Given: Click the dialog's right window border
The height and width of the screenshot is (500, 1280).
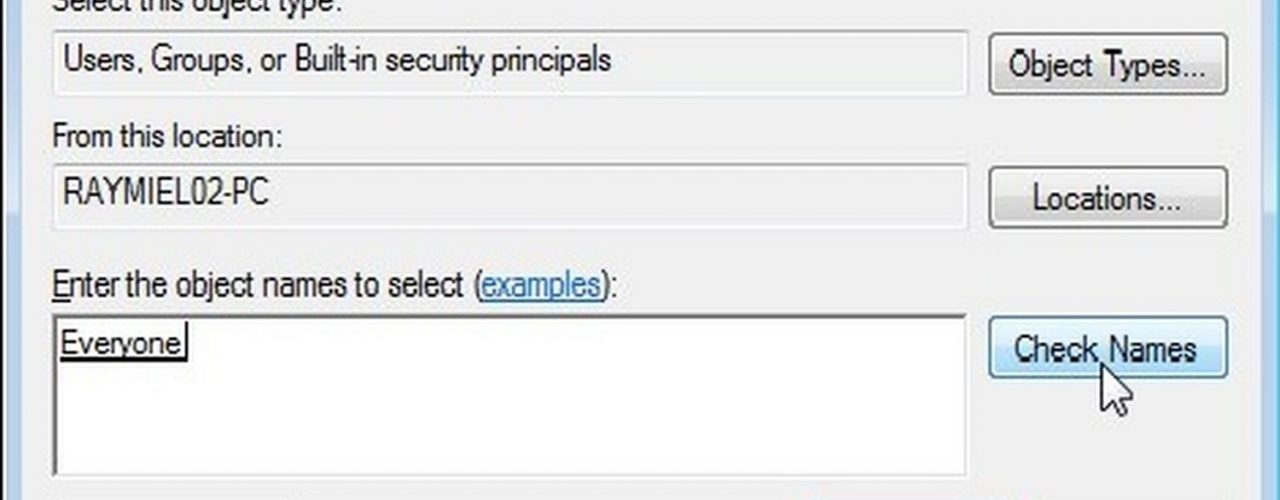Looking at the screenshot, I should [x=1272, y=250].
